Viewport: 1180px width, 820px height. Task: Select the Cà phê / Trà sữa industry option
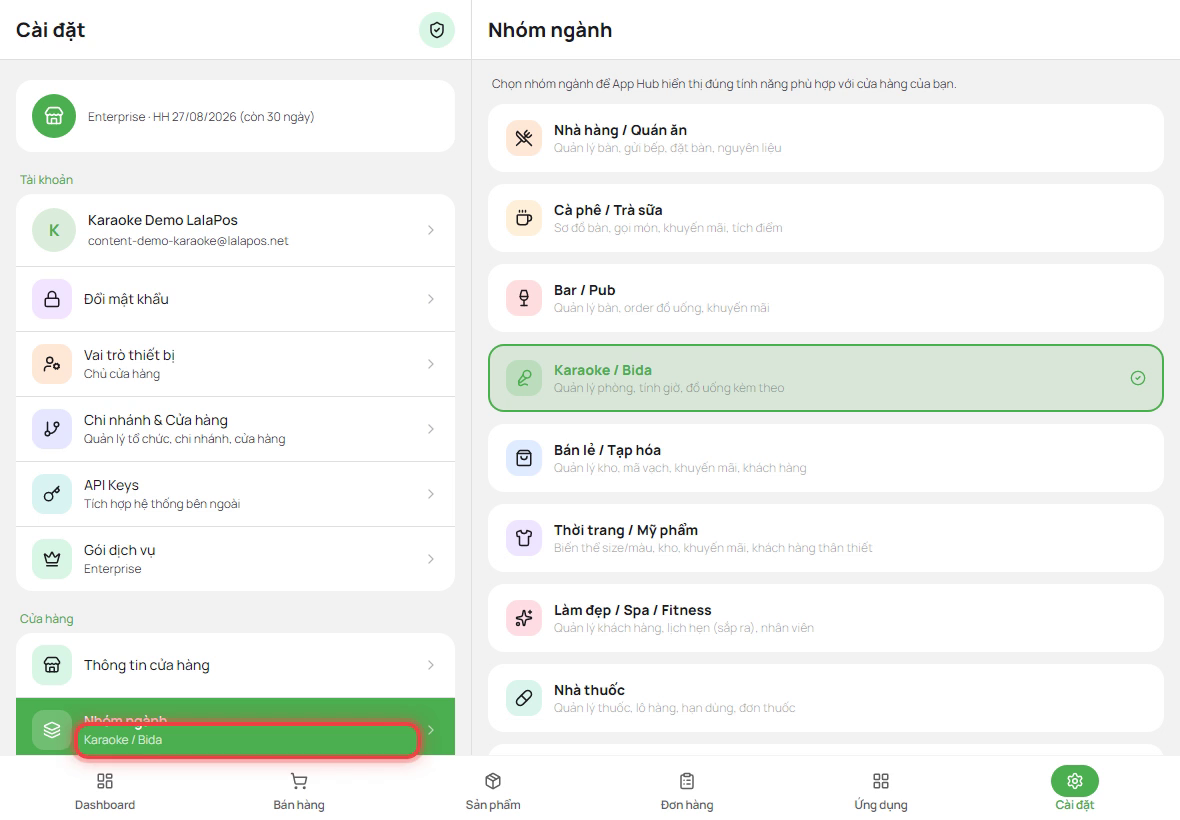[x=826, y=218]
